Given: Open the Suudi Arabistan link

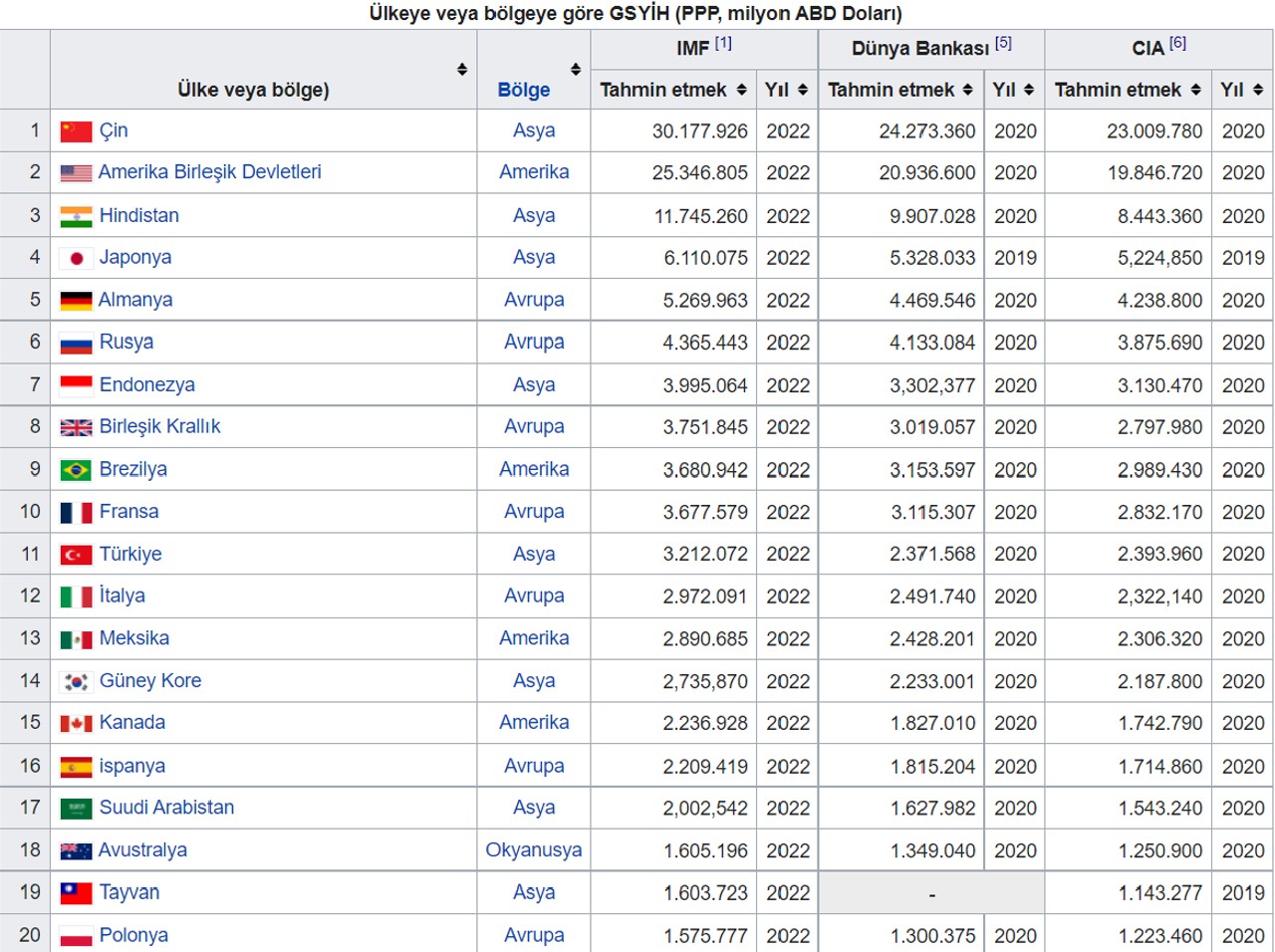Looking at the screenshot, I should (166, 808).
